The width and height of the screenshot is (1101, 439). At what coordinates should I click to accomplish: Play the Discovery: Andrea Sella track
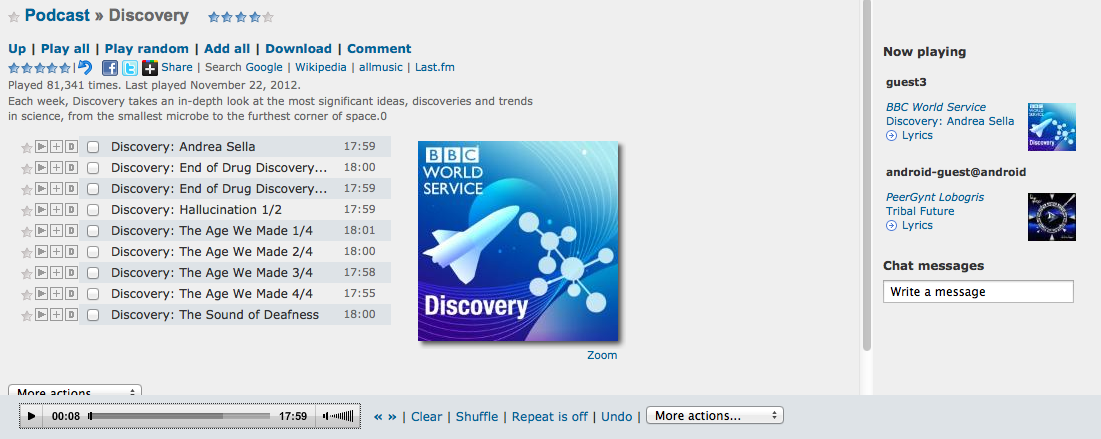[x=41, y=147]
